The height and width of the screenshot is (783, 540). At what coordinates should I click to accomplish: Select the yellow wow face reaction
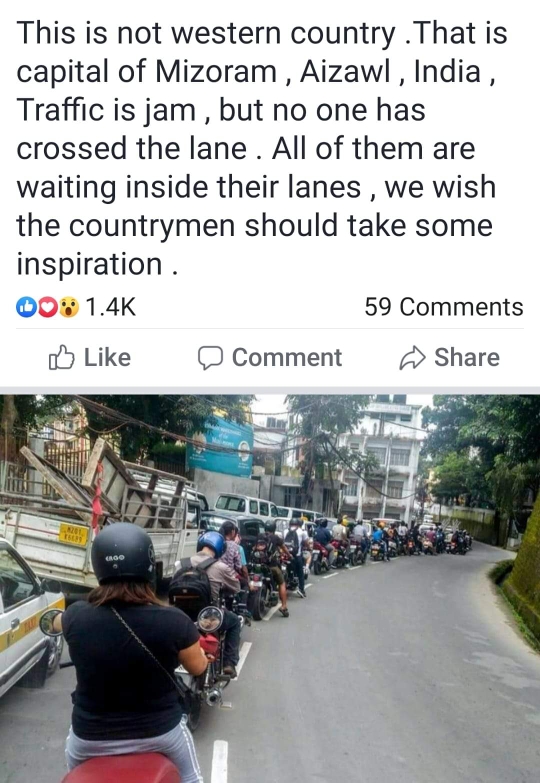[69, 307]
